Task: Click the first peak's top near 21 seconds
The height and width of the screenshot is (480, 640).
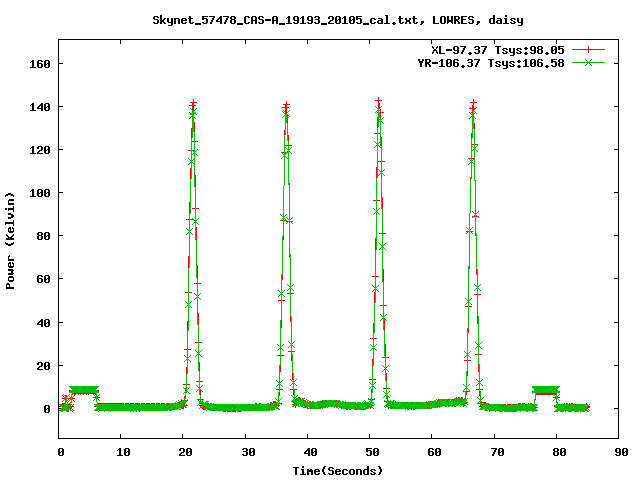Action: click(193, 105)
